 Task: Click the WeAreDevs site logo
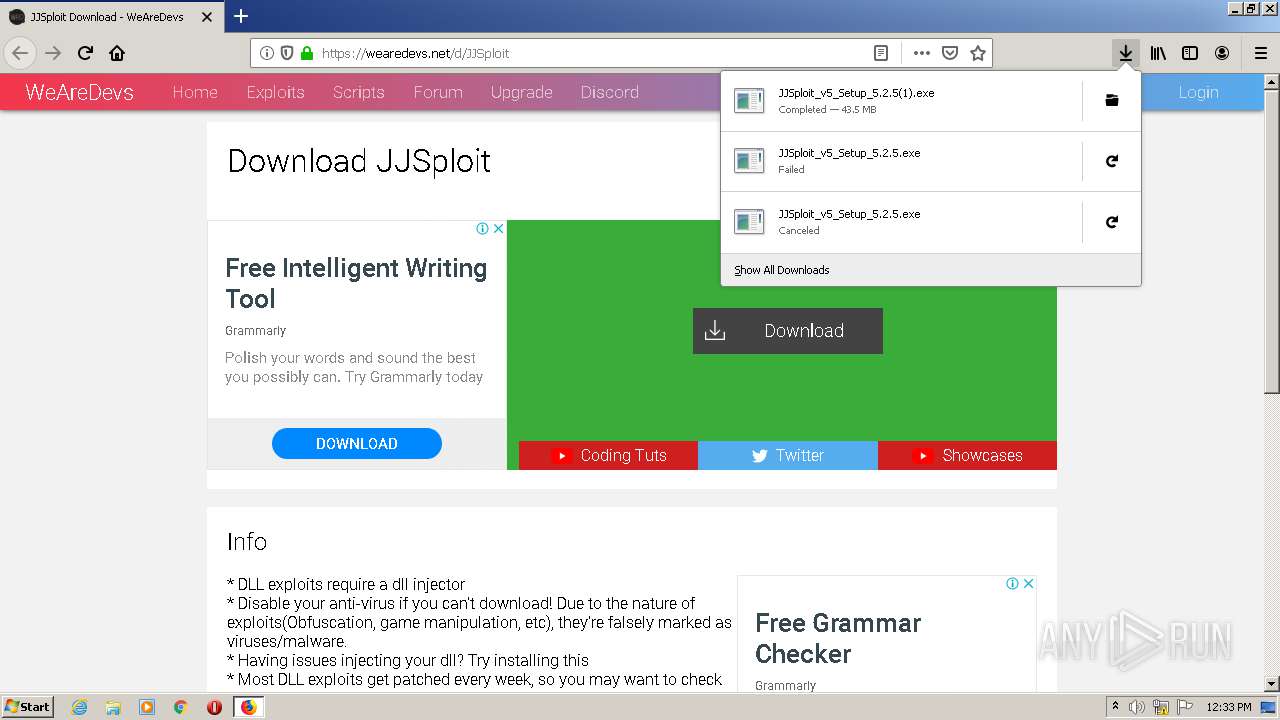click(x=79, y=92)
